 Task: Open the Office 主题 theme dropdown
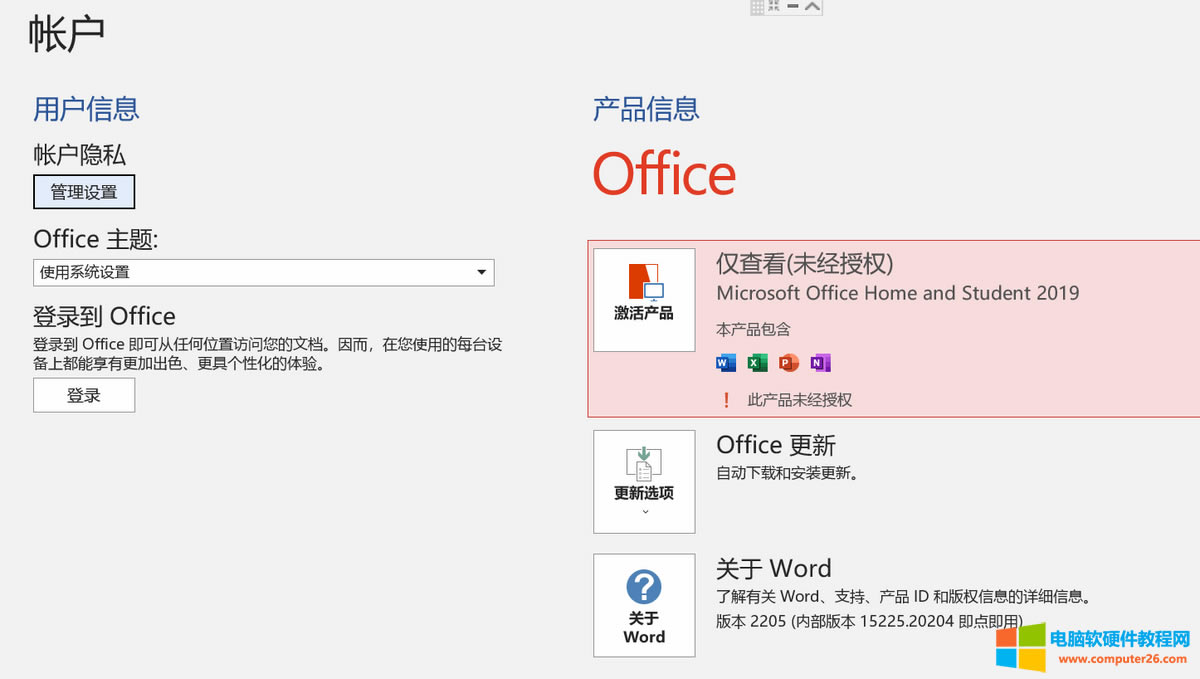(483, 272)
